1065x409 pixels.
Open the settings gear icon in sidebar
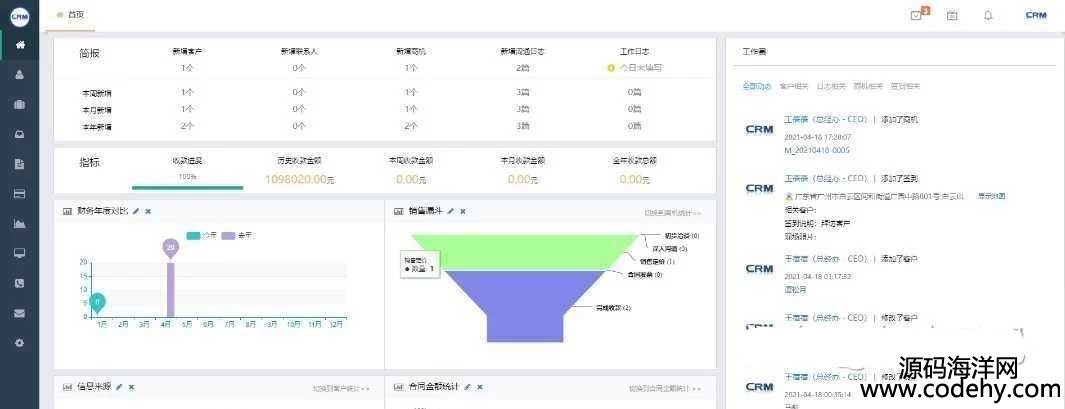click(x=20, y=343)
